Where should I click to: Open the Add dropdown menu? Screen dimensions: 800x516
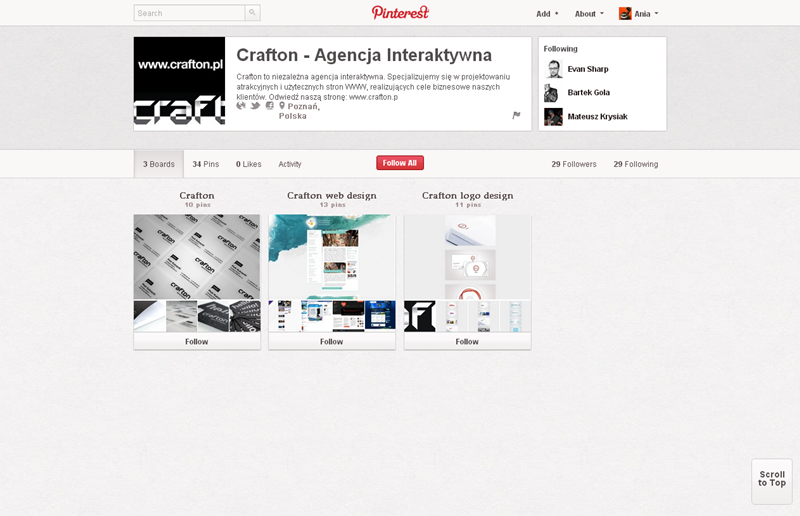(547, 14)
